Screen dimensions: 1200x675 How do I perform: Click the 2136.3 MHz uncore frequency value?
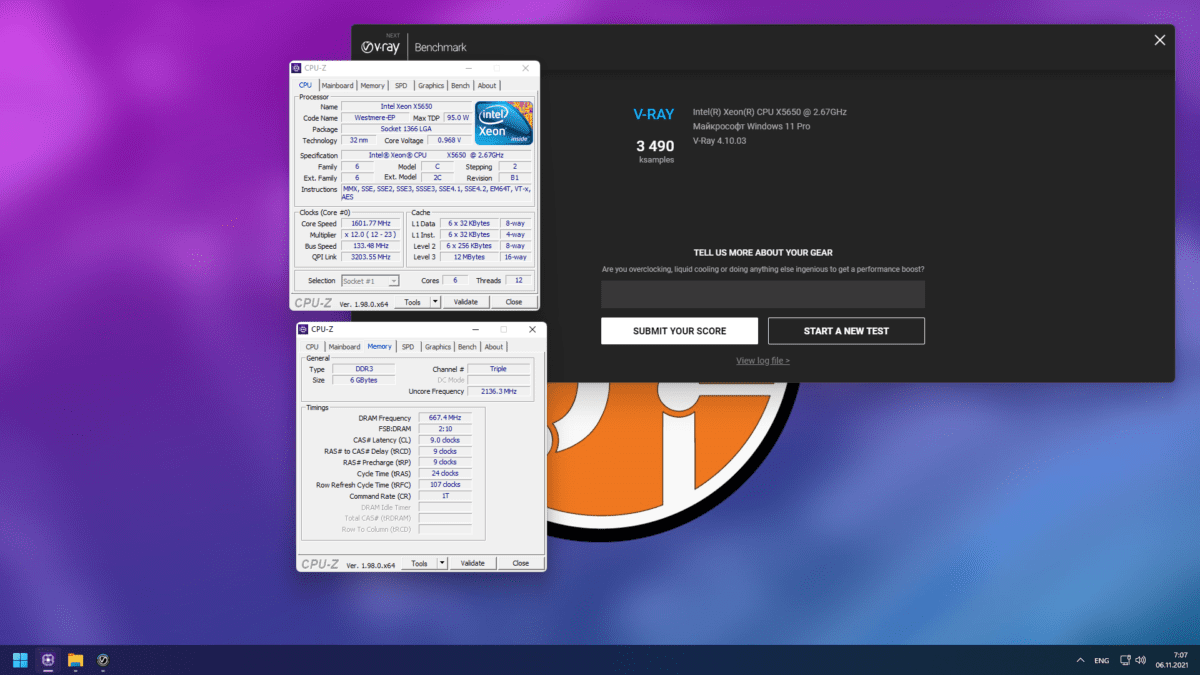[498, 391]
